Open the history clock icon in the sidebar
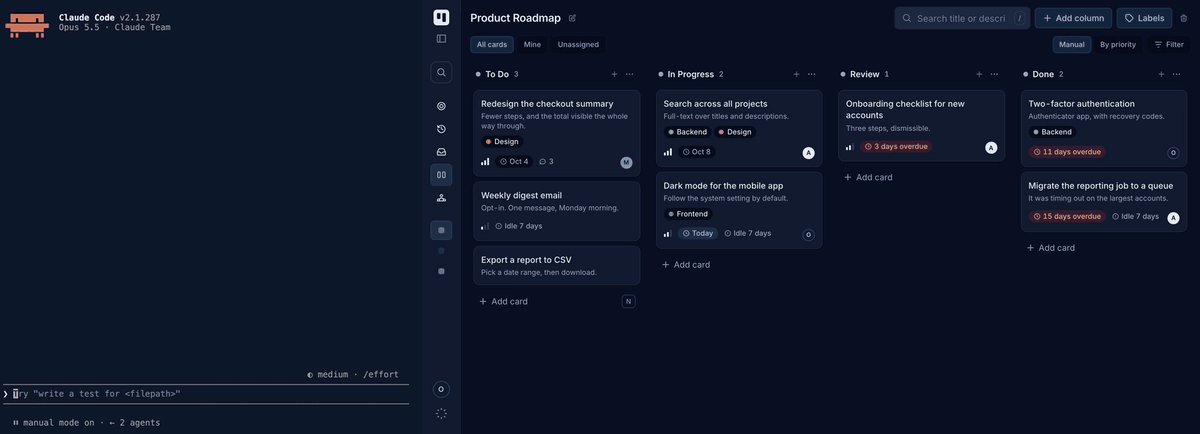This screenshot has height=434, width=1200. [441, 129]
